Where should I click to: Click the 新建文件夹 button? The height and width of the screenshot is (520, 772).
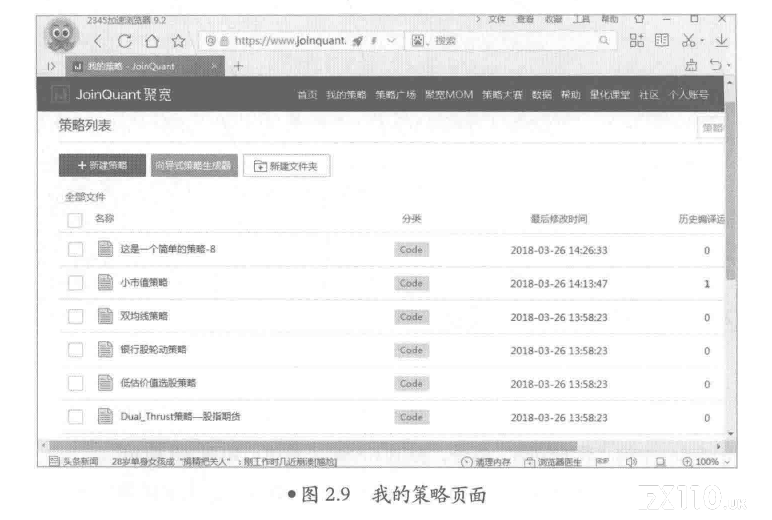(x=286, y=166)
